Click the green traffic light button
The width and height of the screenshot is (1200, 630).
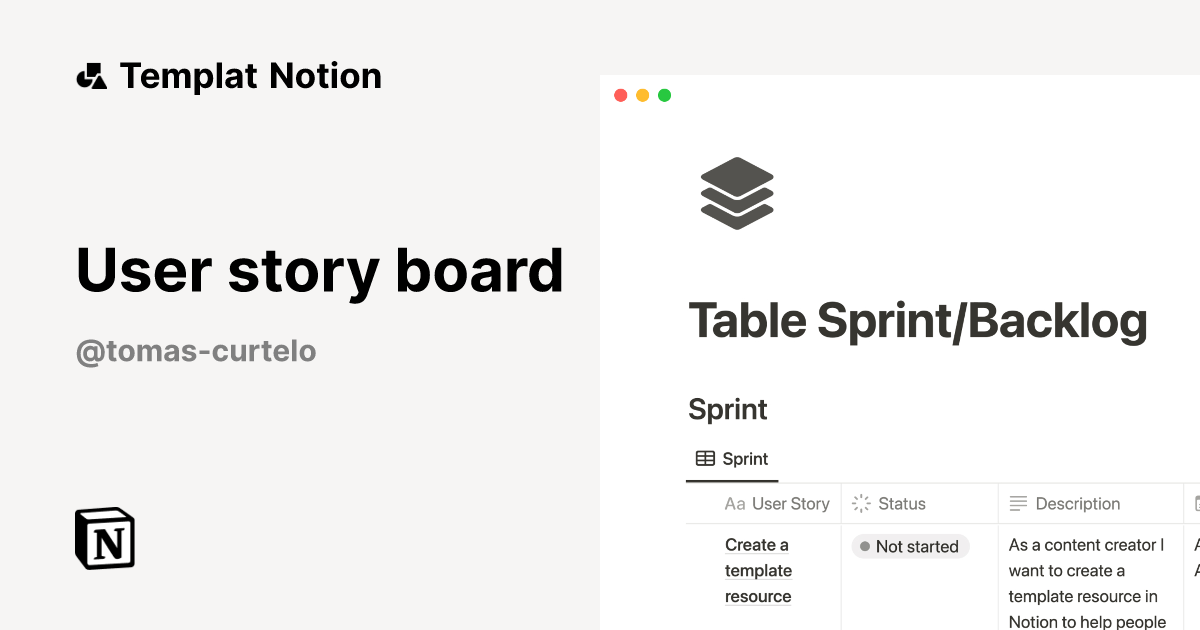click(x=663, y=95)
